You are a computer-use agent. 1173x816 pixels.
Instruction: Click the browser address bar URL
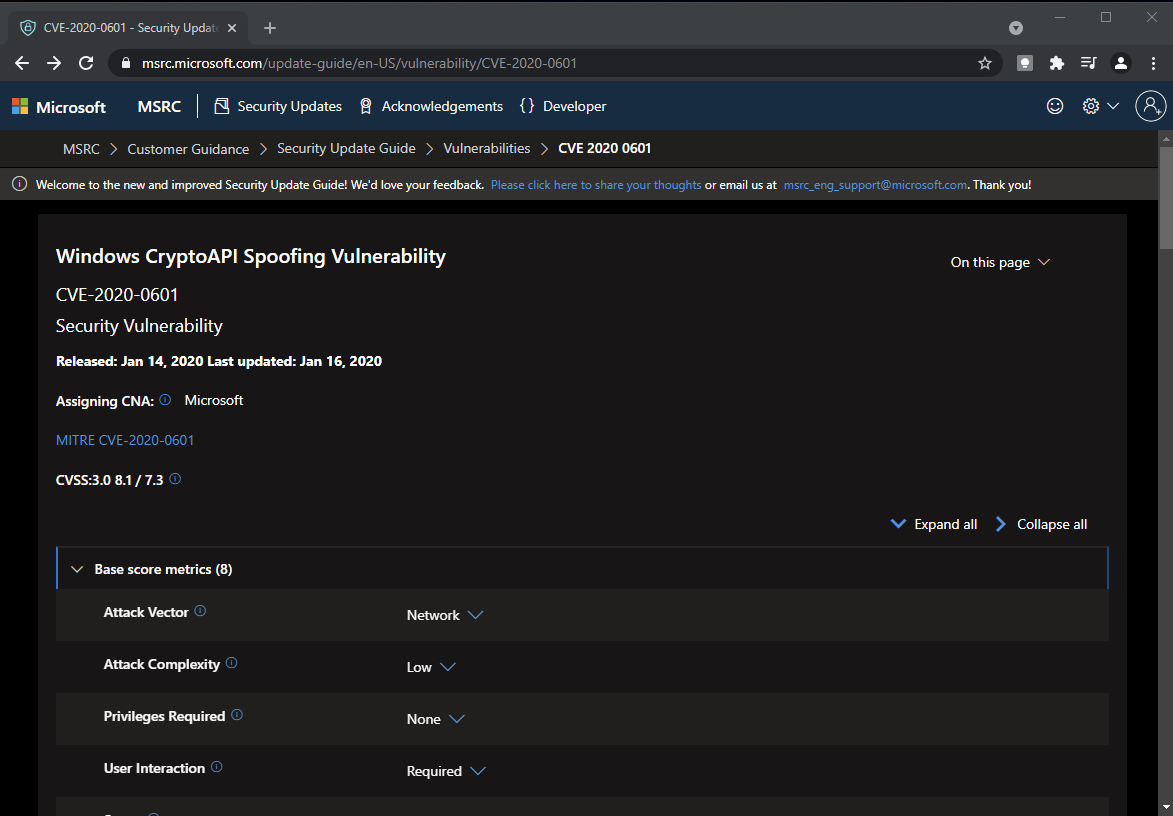[x=359, y=64]
